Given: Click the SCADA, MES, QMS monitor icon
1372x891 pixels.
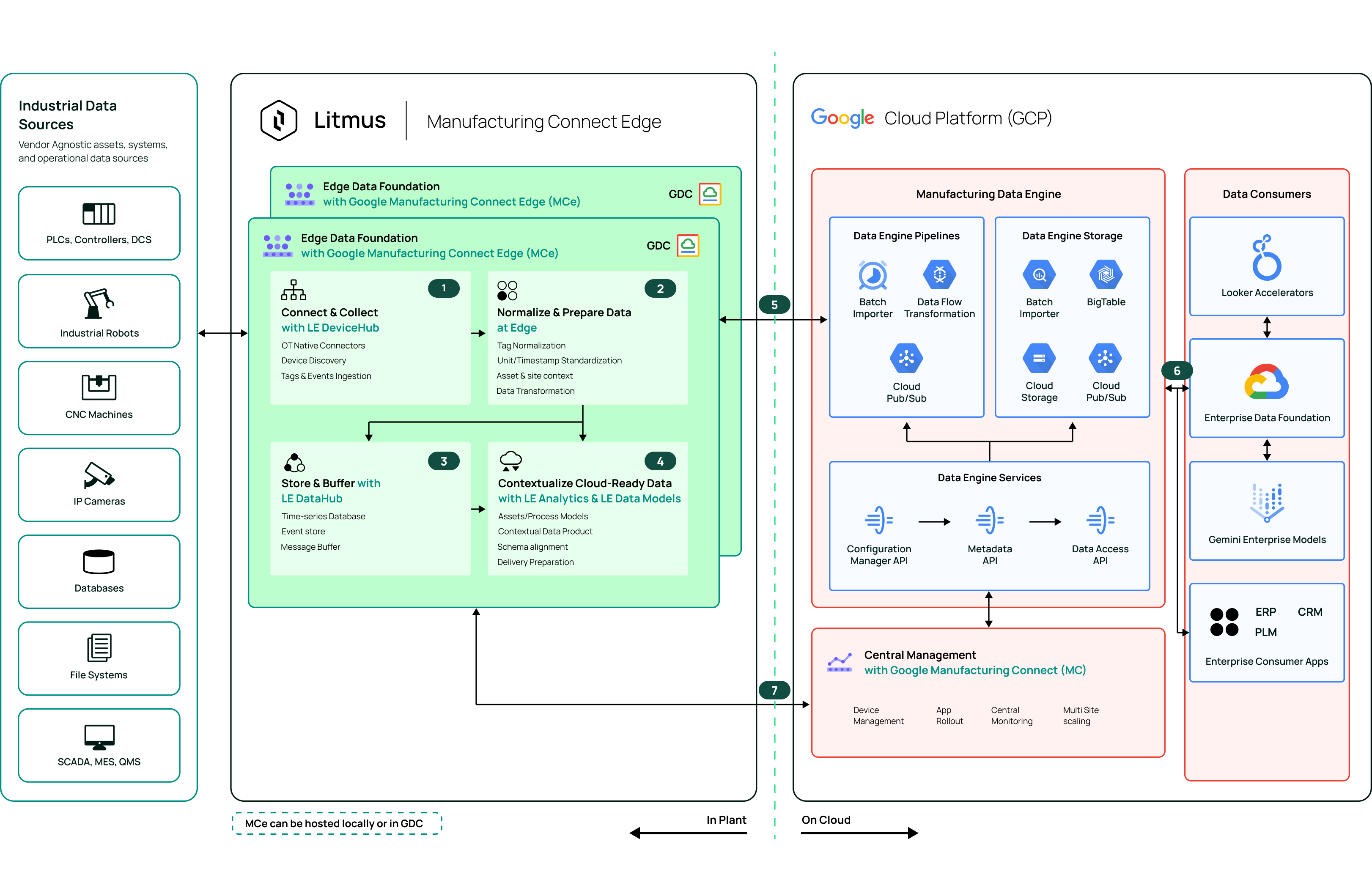Looking at the screenshot, I should 99,737.
